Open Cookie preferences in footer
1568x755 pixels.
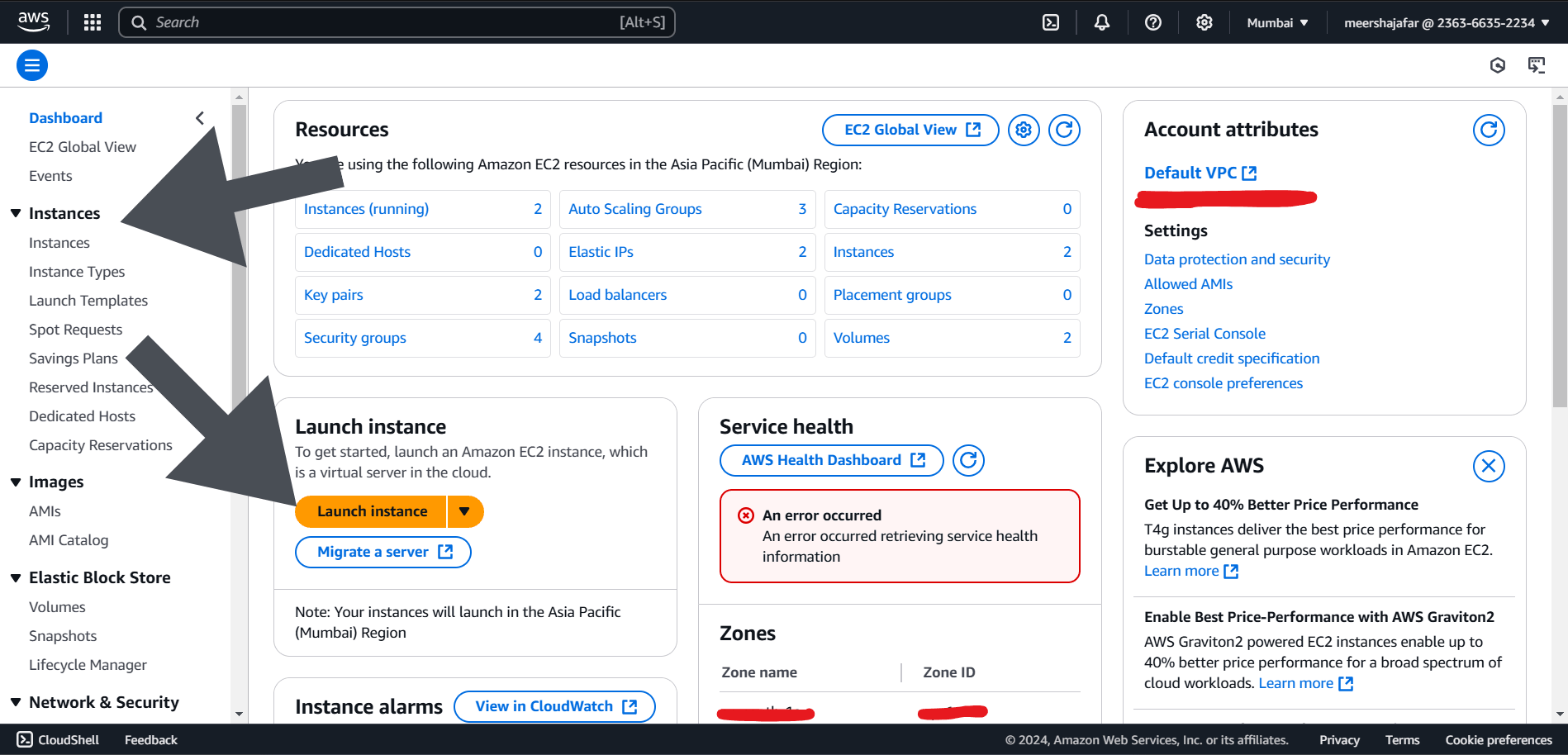coord(1499,739)
